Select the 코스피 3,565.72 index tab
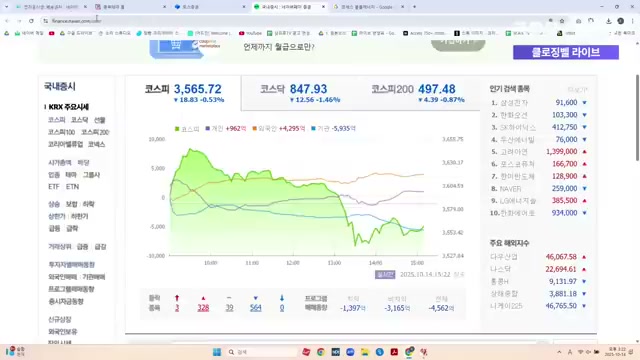Viewport: 640px width, 360px height. (x=184, y=93)
